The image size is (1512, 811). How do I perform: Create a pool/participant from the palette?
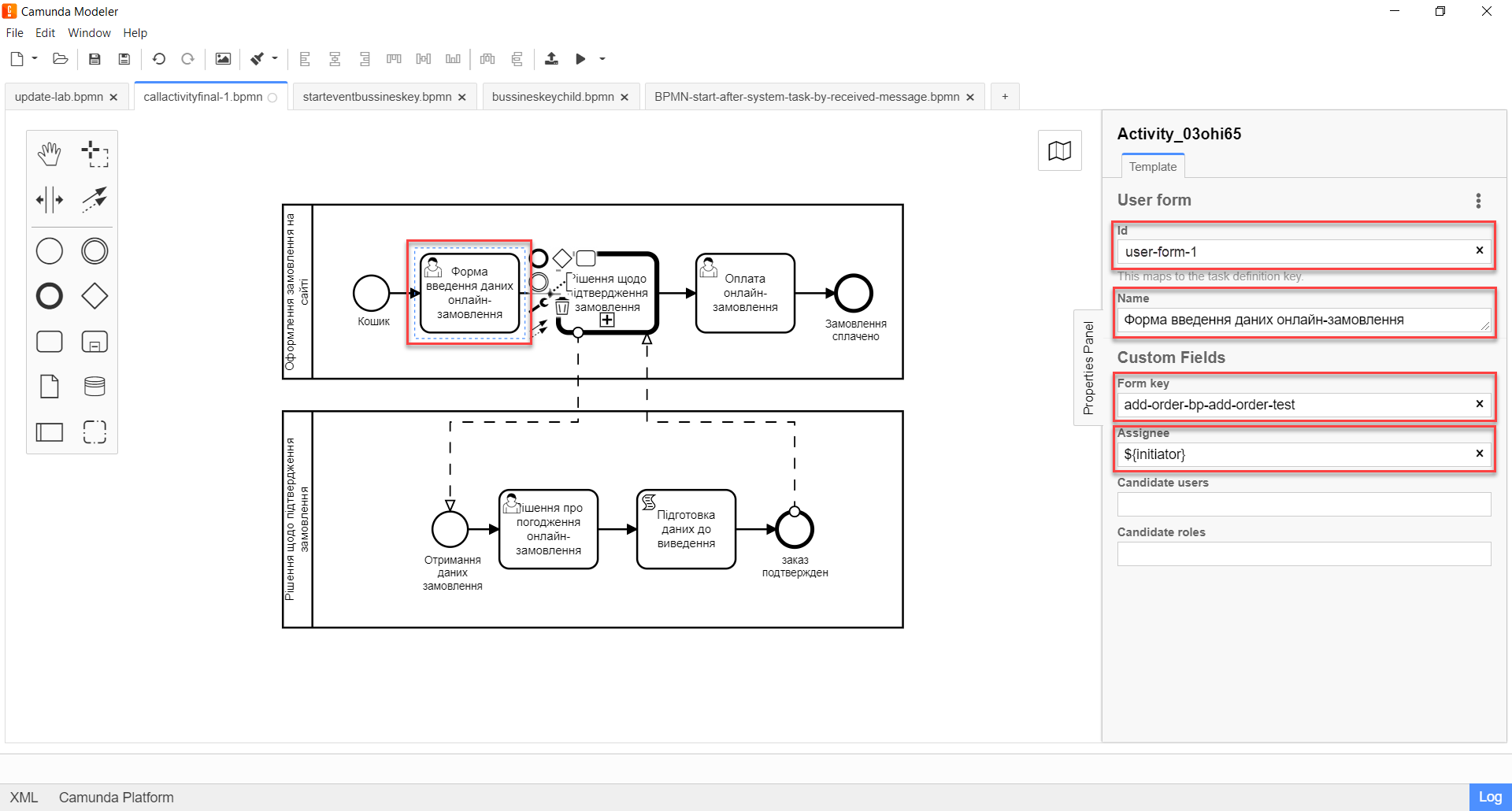coord(50,431)
